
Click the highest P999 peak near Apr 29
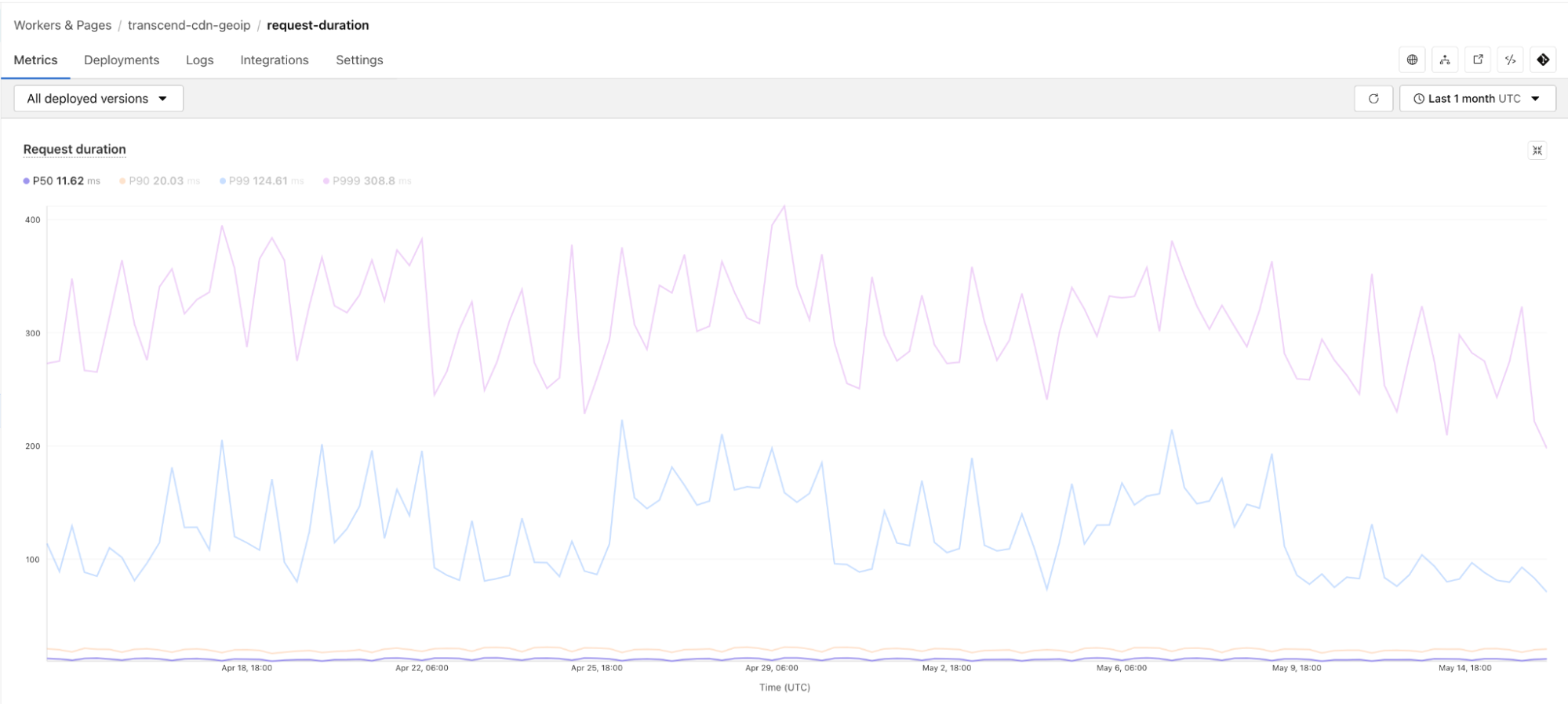[x=784, y=206]
